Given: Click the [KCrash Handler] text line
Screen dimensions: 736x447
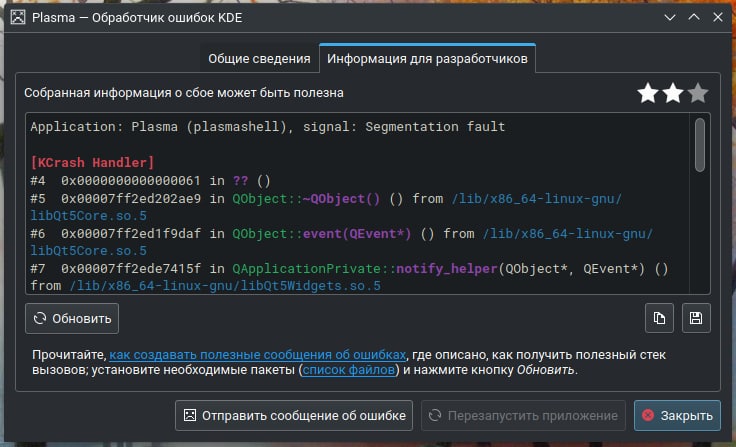Looking at the screenshot, I should point(92,162).
